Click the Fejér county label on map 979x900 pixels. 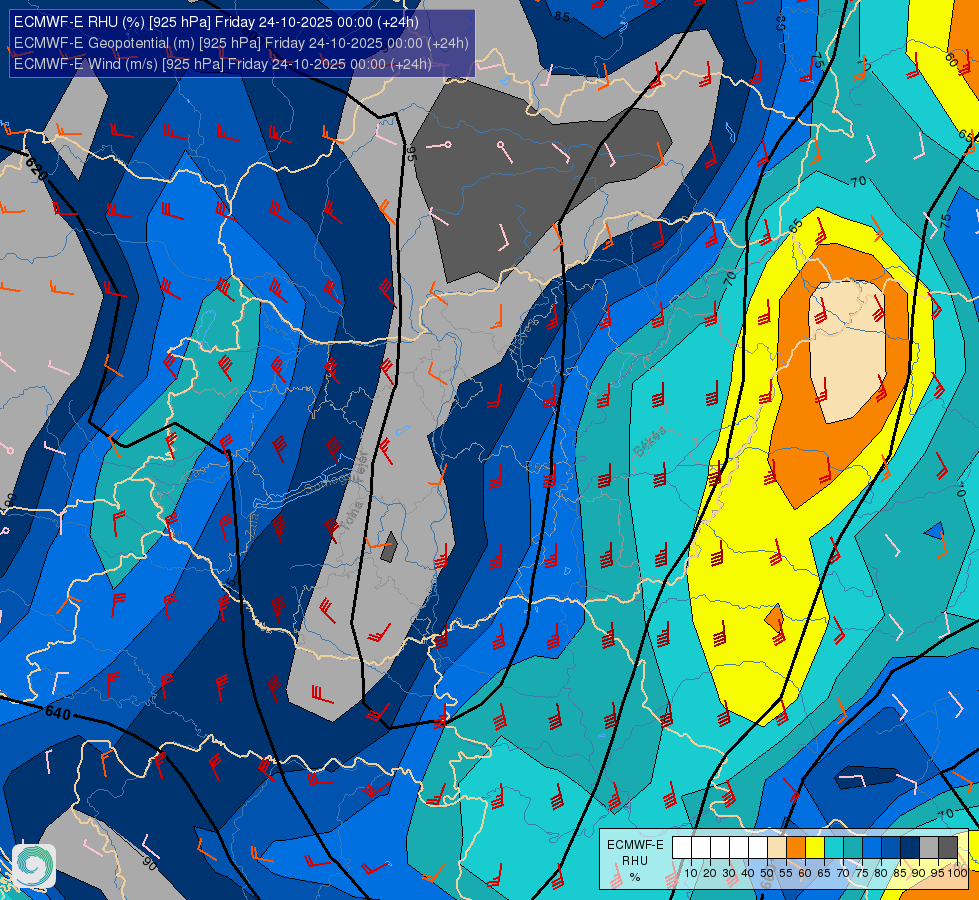360,467
